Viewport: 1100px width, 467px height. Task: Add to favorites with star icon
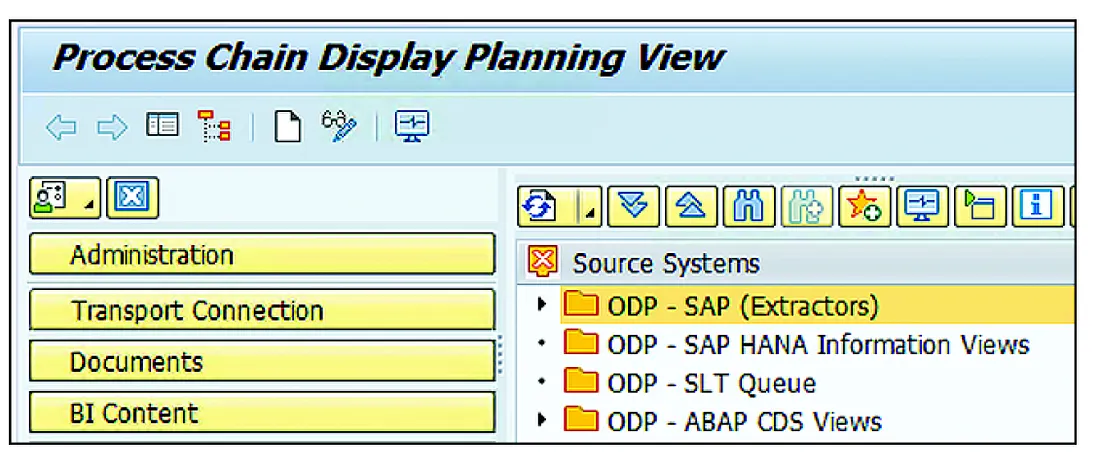click(864, 207)
